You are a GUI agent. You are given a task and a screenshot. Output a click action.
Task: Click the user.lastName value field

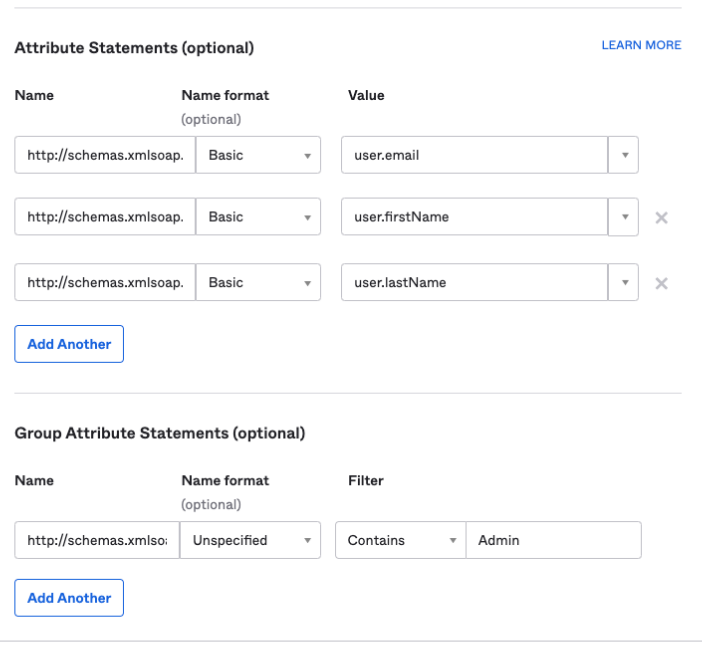474,283
